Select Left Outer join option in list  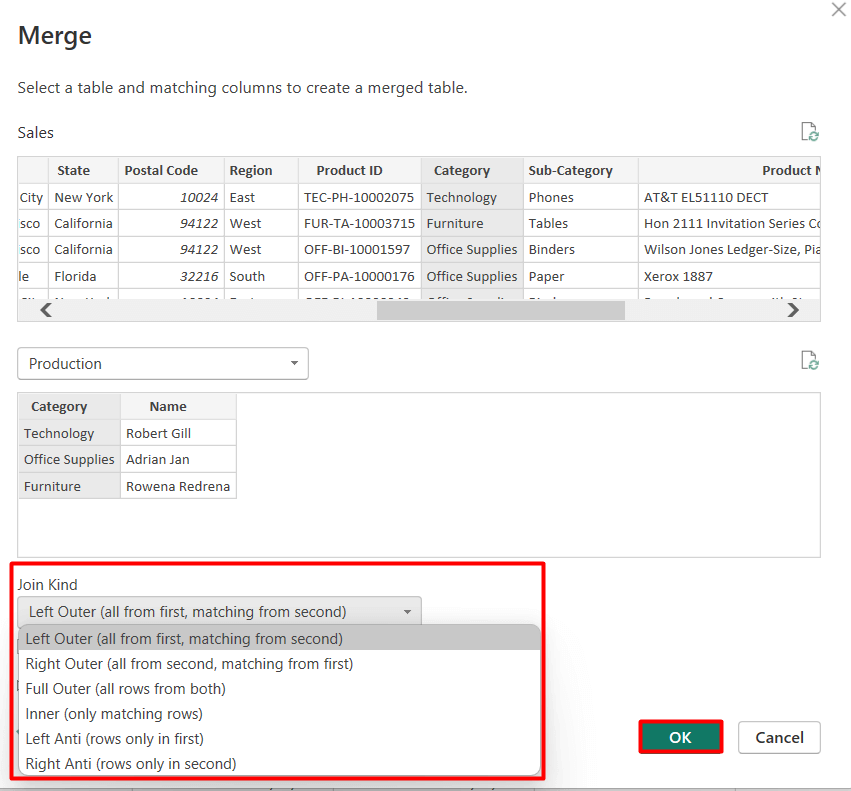(280, 638)
